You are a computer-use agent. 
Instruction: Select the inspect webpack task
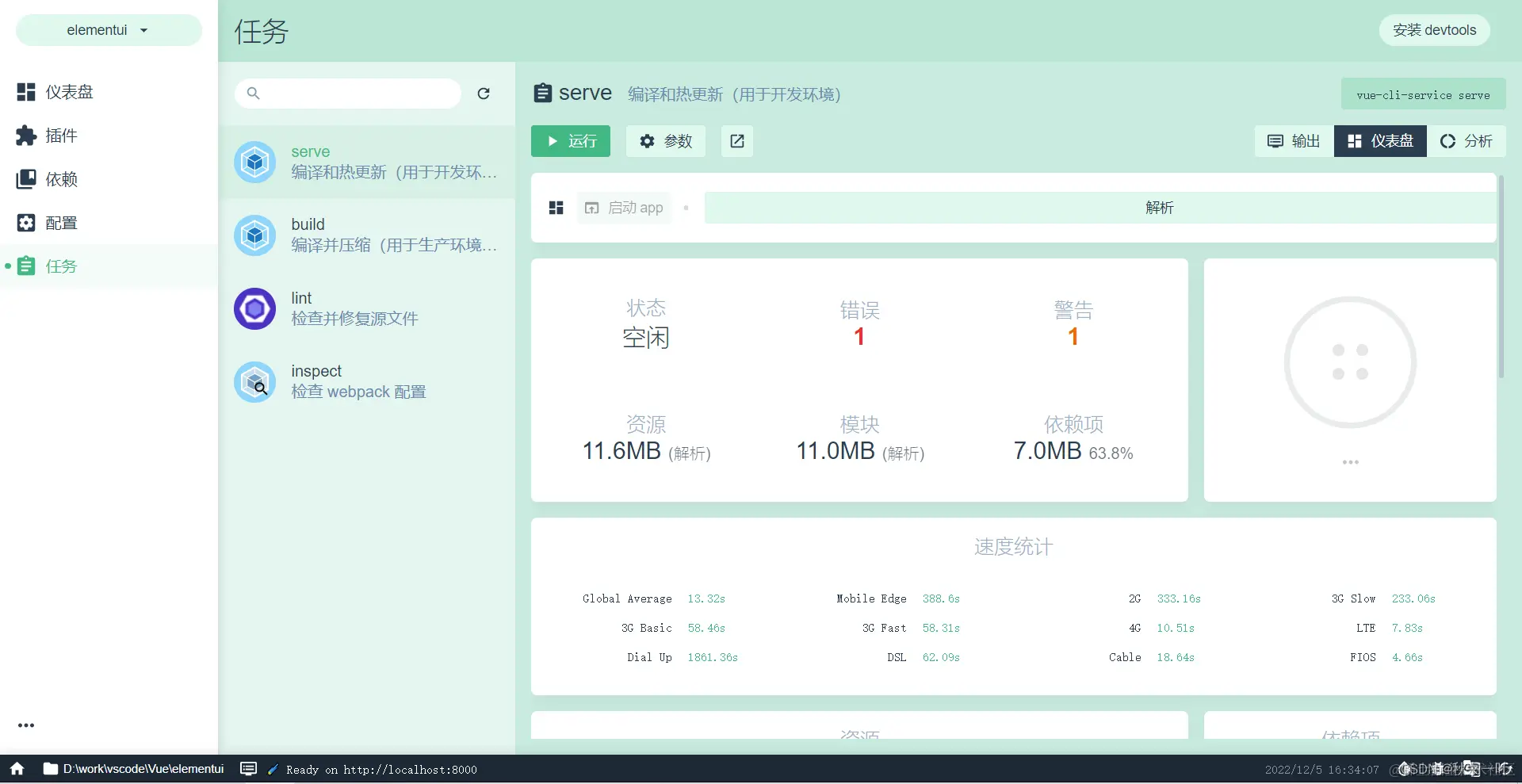click(x=366, y=381)
